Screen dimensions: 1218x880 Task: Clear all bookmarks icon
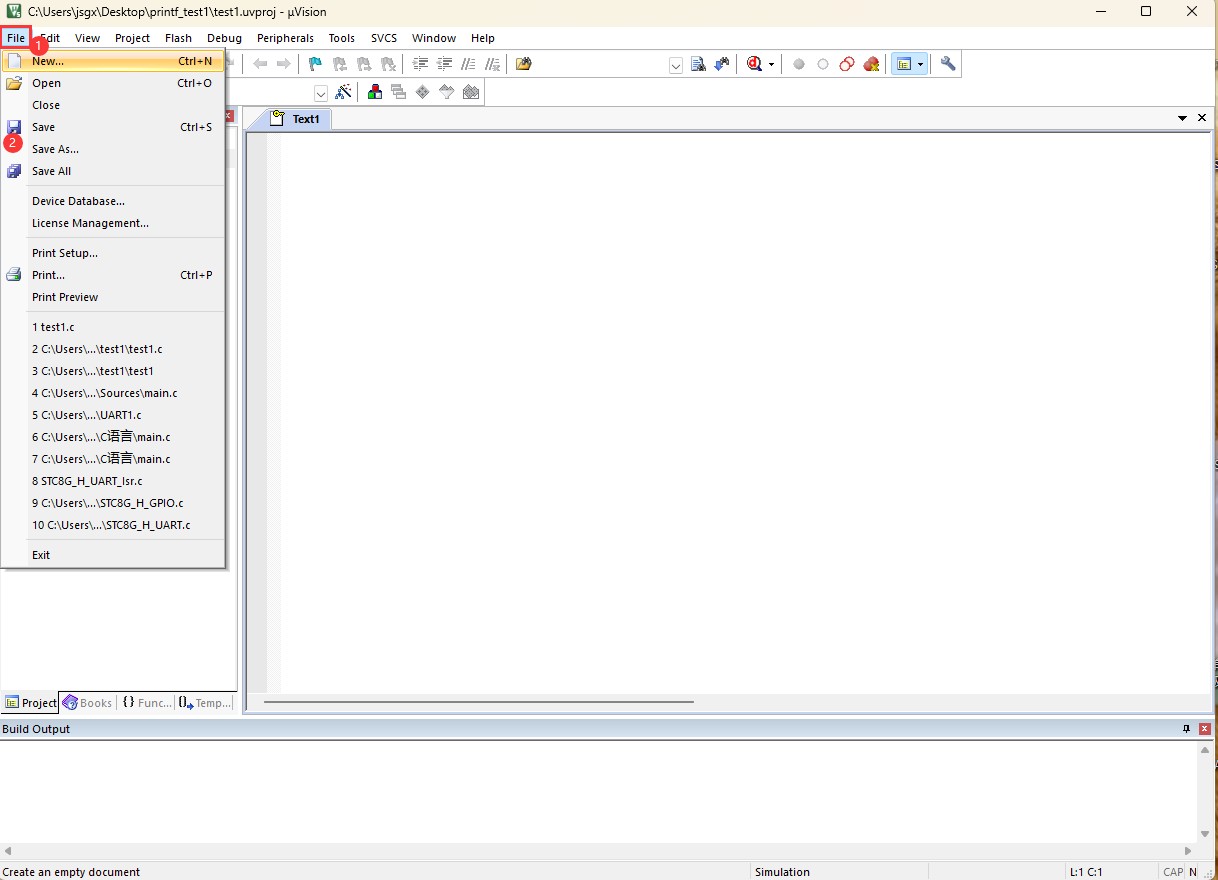pyautogui.click(x=388, y=64)
